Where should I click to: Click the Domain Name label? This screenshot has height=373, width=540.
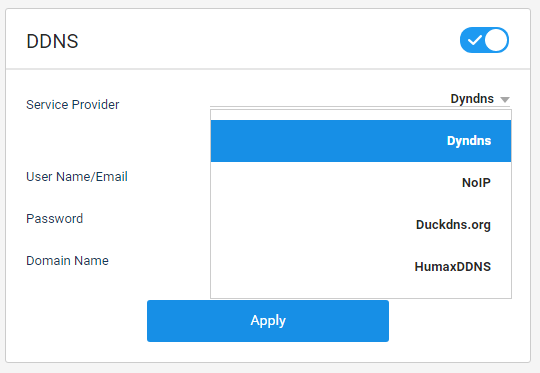click(67, 261)
